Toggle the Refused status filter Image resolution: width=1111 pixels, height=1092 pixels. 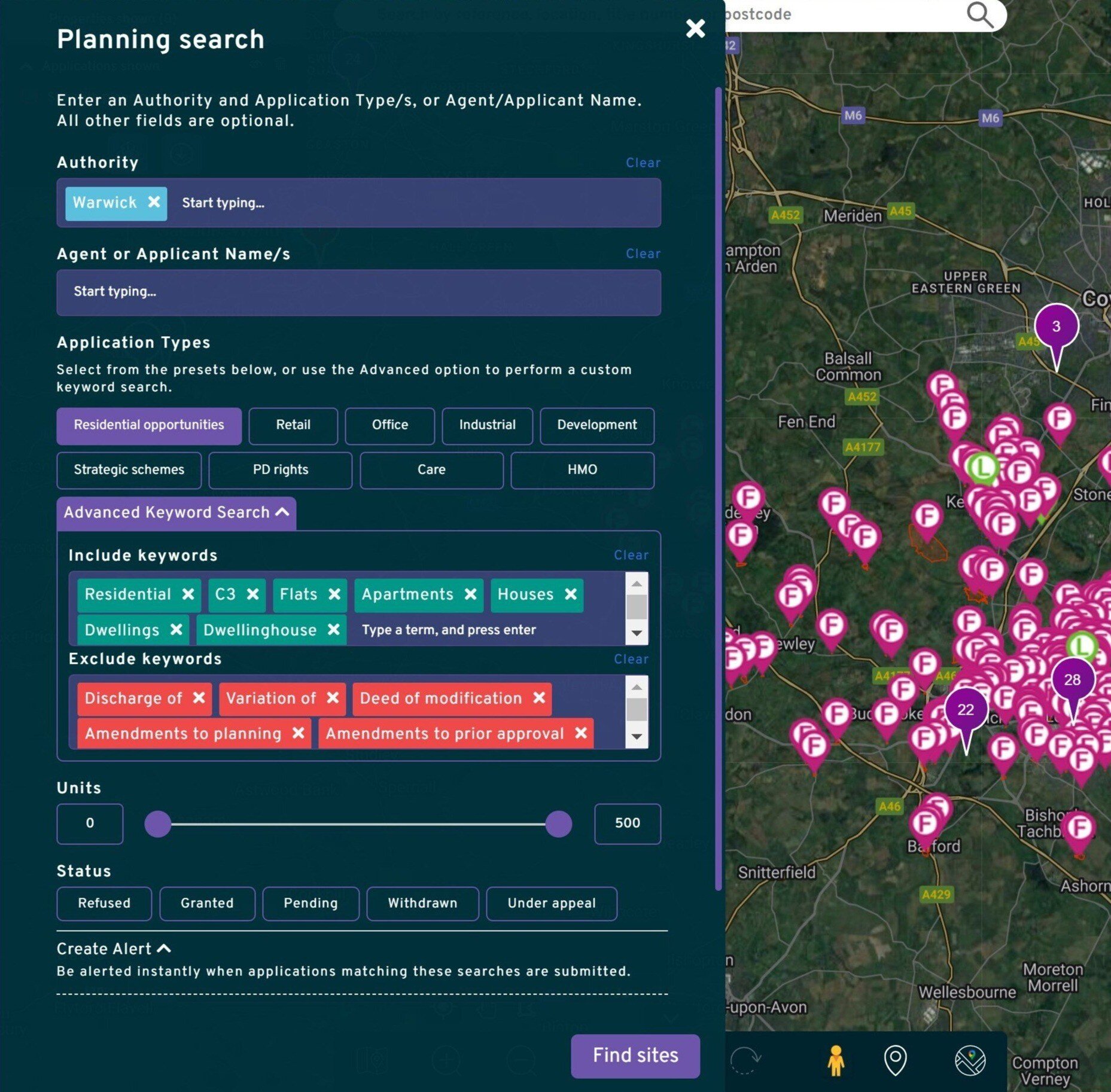coord(104,904)
